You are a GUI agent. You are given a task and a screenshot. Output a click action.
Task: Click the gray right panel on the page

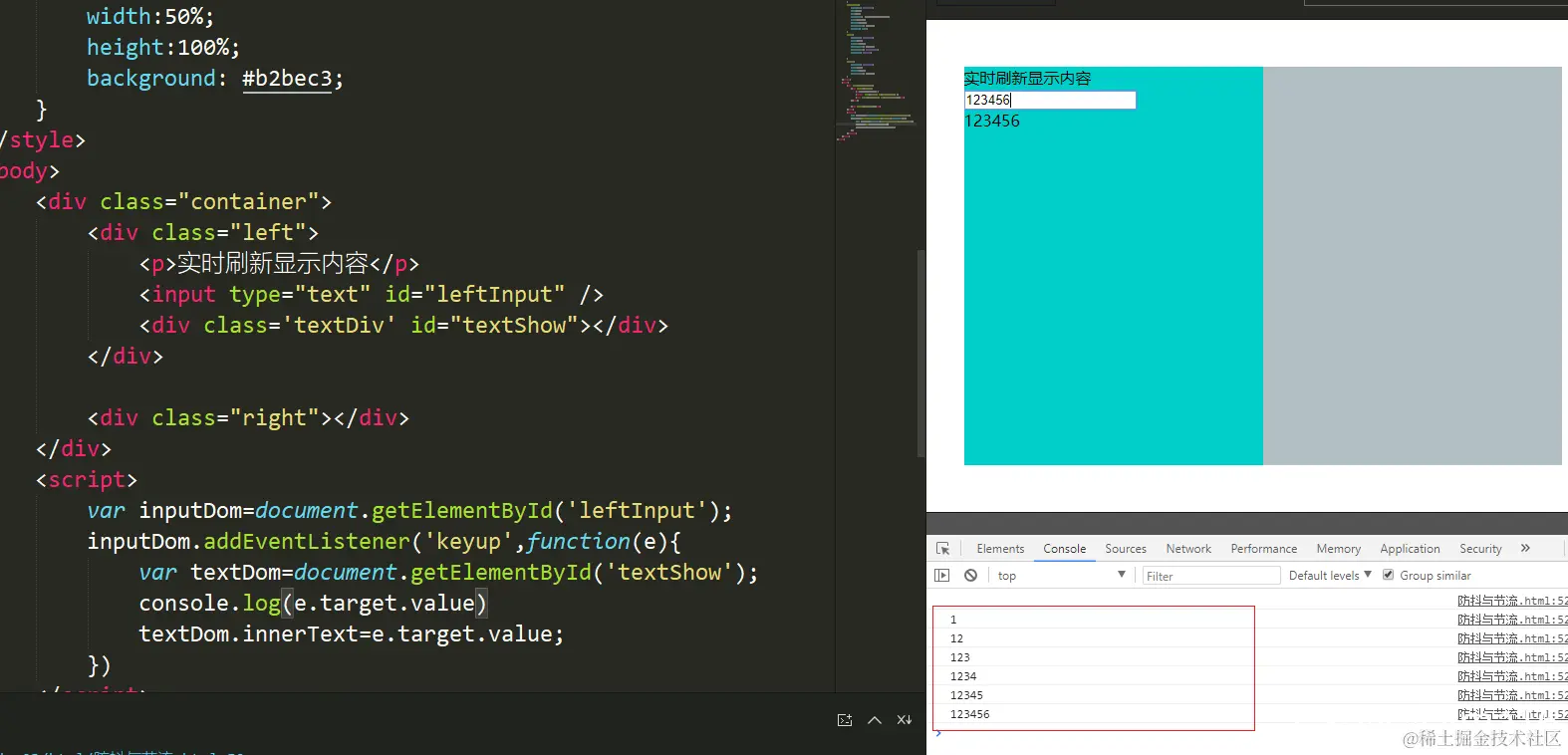(1413, 266)
